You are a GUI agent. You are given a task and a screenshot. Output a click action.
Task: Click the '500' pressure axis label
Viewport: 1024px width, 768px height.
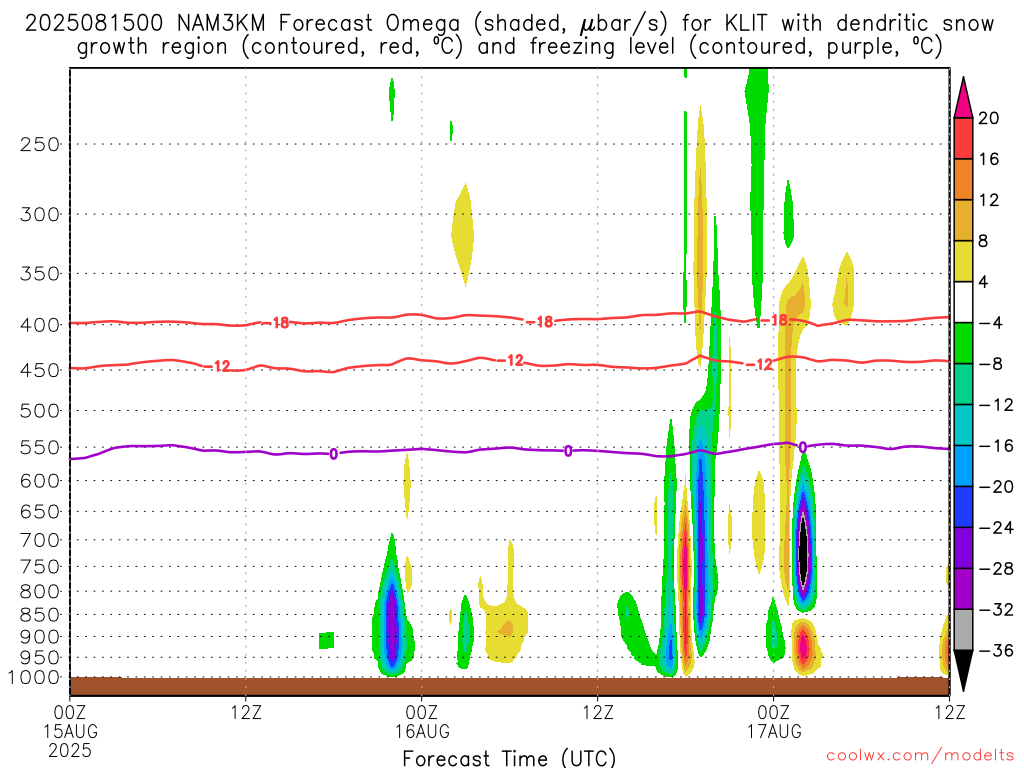point(40,411)
